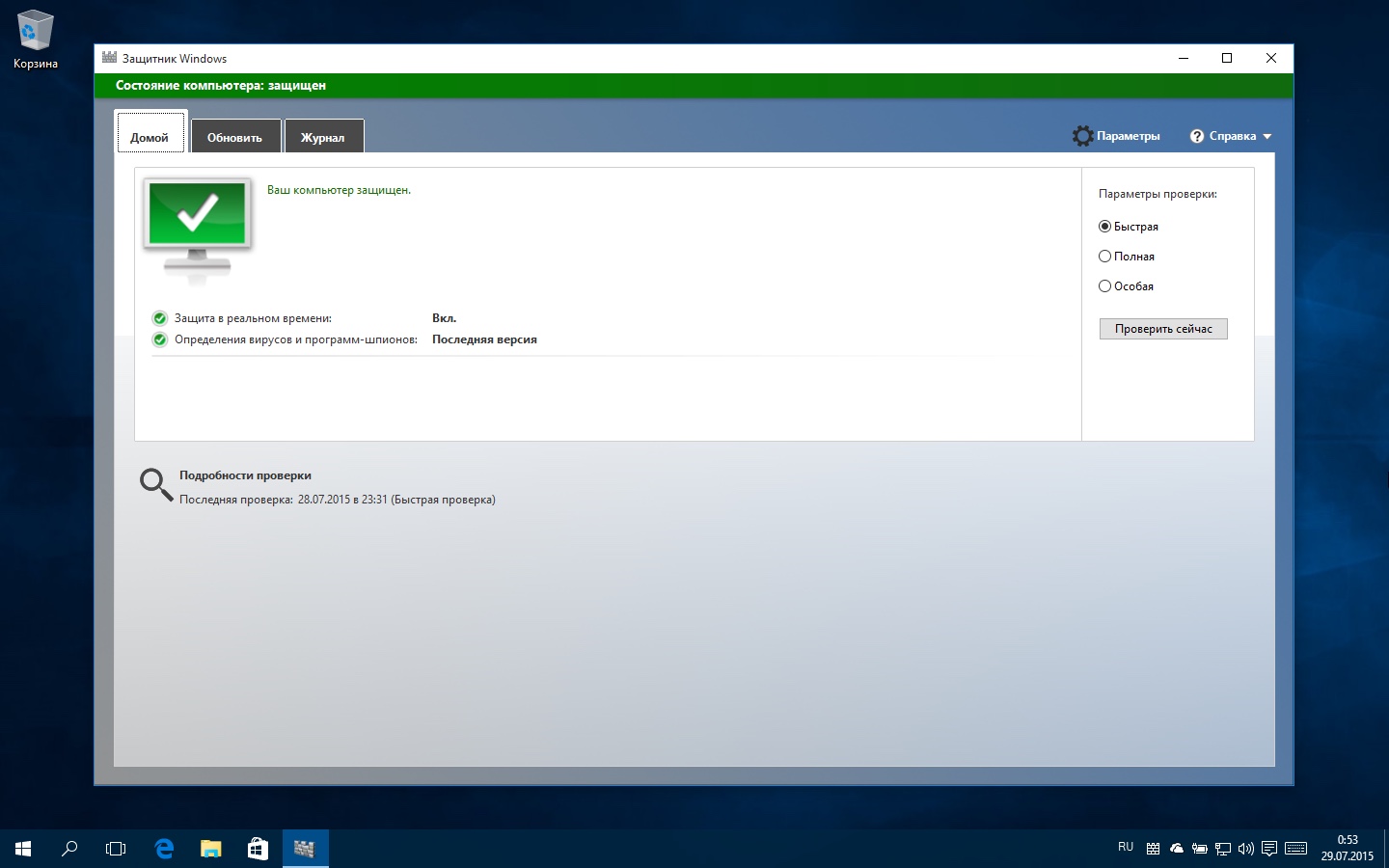Open the RU input language switcher
This screenshot has width=1389, height=868.
tap(1126, 848)
